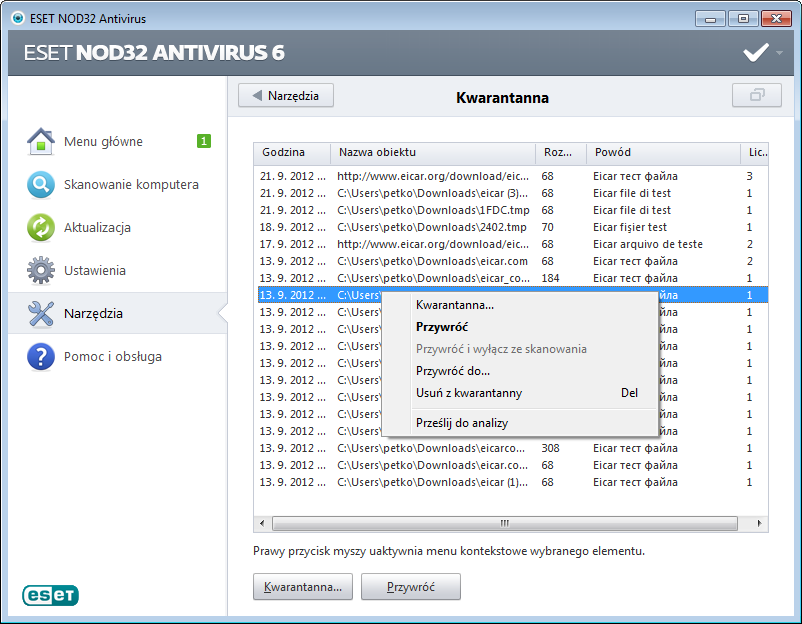
Task: Select row with size 184
Action: [511, 278]
